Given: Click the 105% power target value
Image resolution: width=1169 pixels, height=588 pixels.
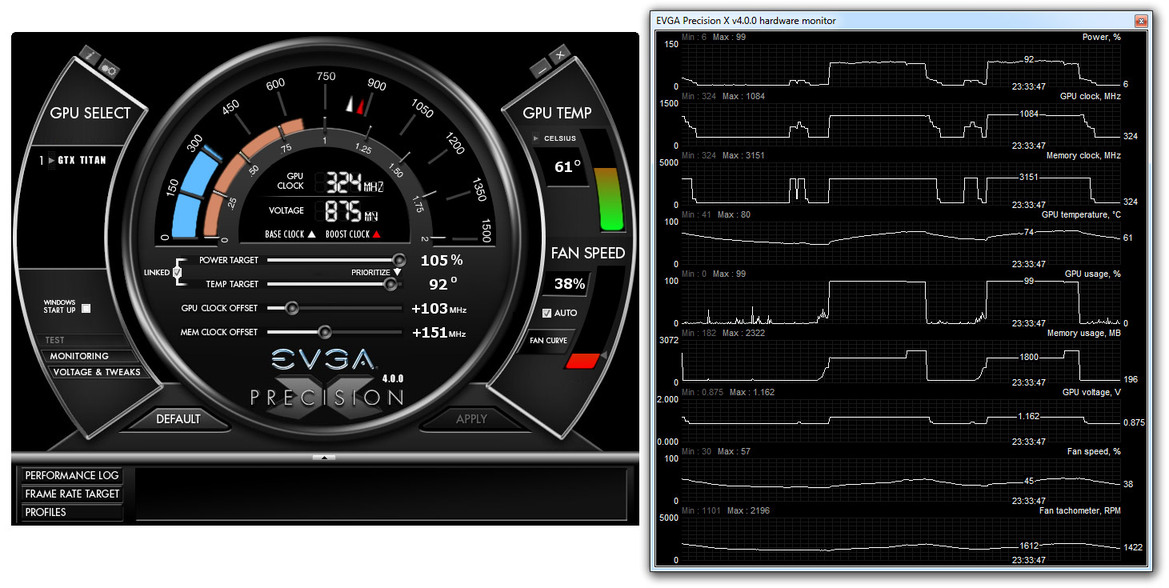Looking at the screenshot, I should coord(441,260).
